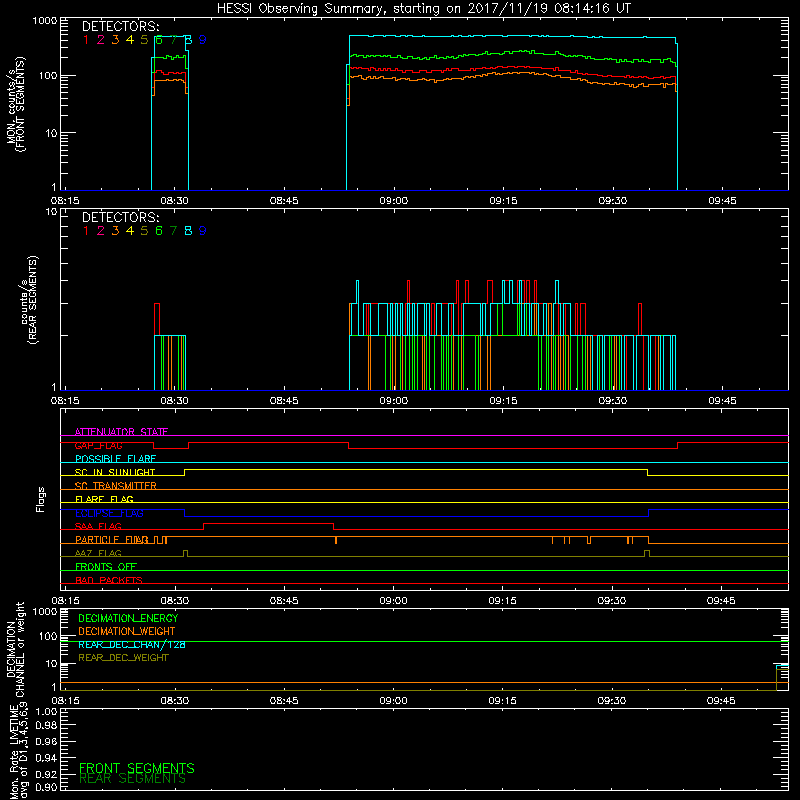Click DETECTORS: label in front segments panel

tap(121, 27)
